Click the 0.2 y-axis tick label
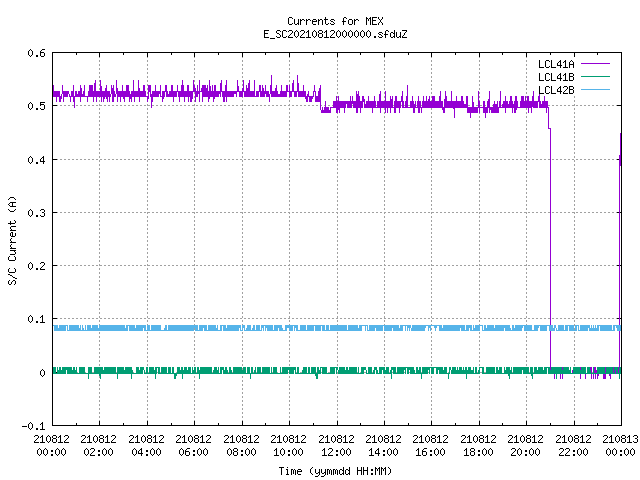 click(x=36, y=266)
